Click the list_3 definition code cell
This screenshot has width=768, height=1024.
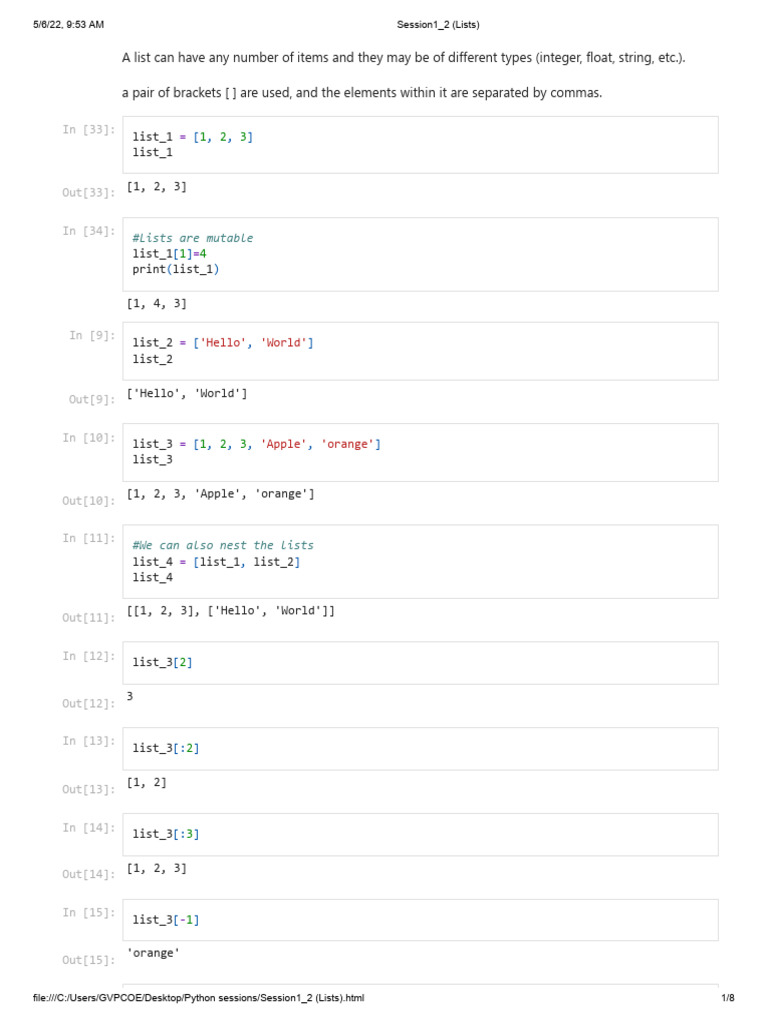[420, 452]
